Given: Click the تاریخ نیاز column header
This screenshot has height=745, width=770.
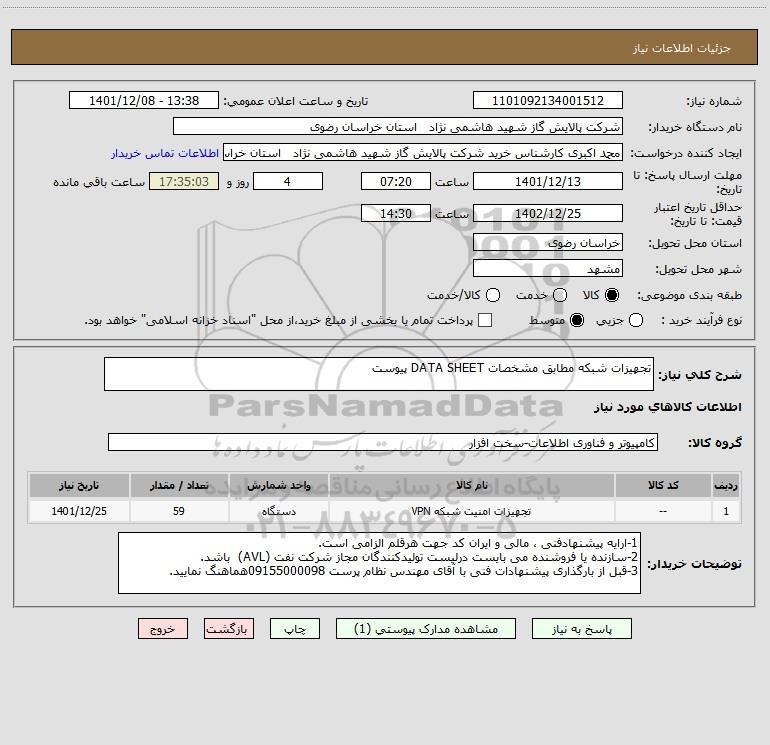Looking at the screenshot, I should 79,485.
